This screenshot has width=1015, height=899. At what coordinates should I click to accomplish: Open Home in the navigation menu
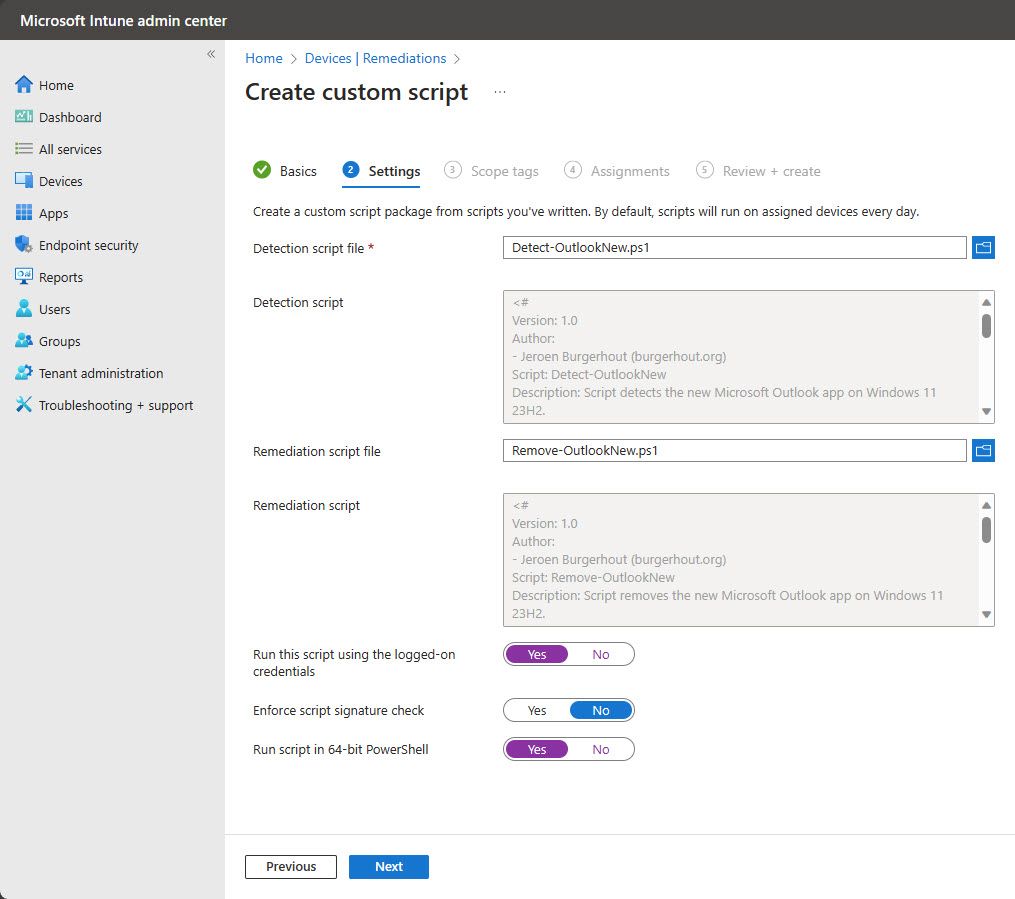click(x=56, y=85)
